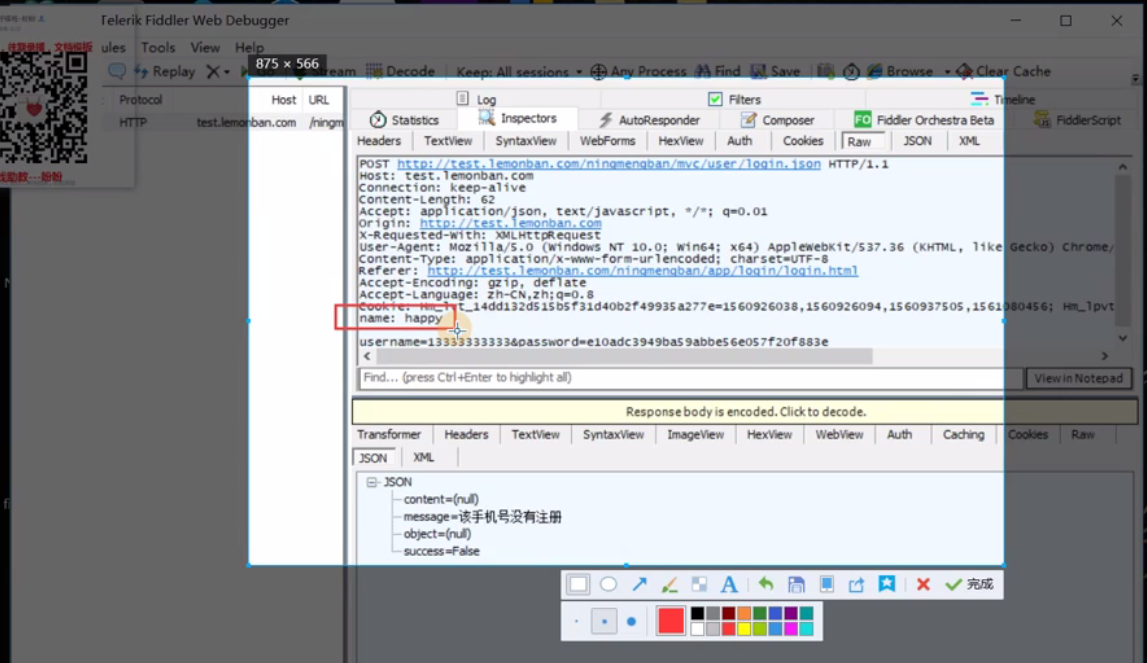
Task: Click the Origin test.lemonban.com link
Action: 511,223
